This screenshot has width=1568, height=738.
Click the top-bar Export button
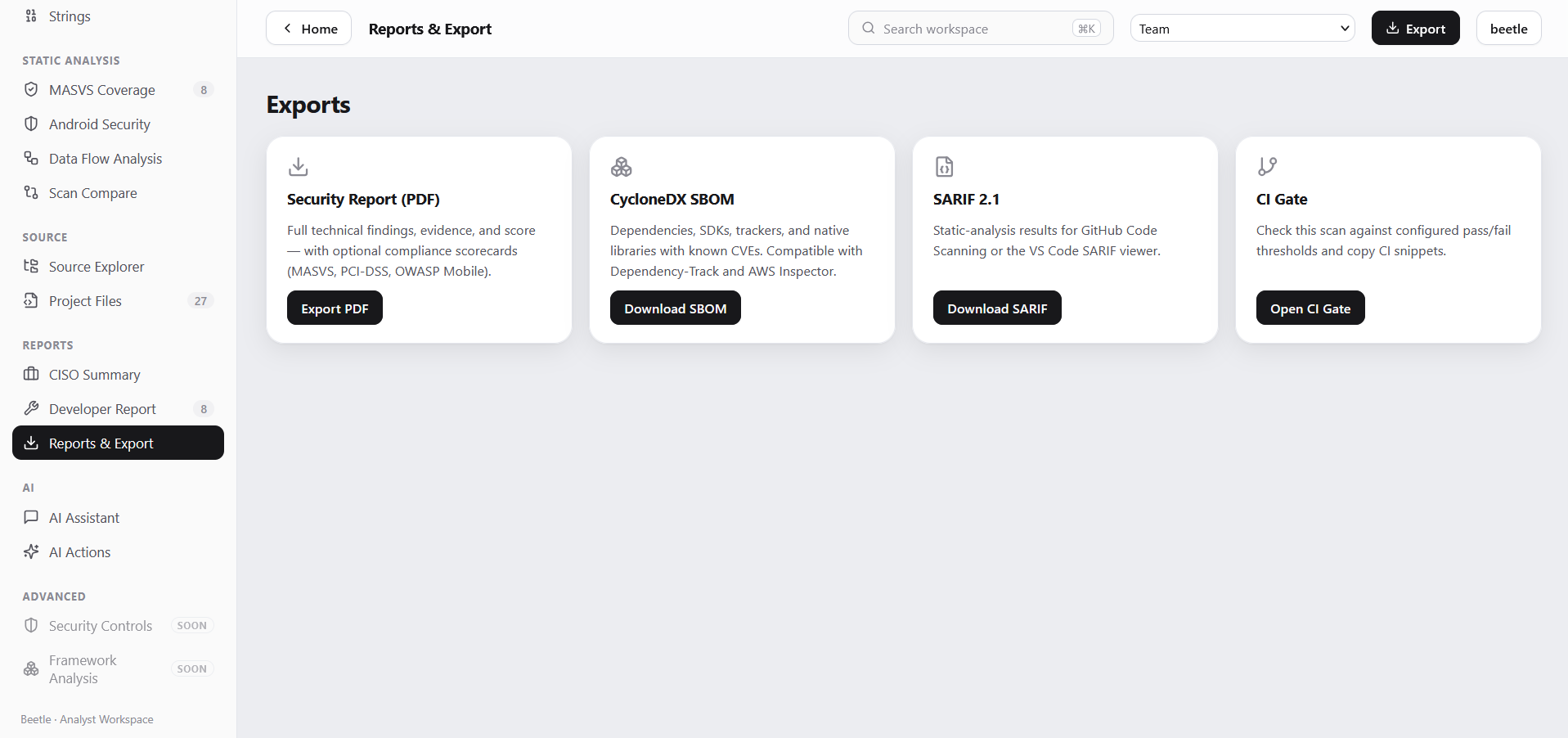click(1415, 28)
